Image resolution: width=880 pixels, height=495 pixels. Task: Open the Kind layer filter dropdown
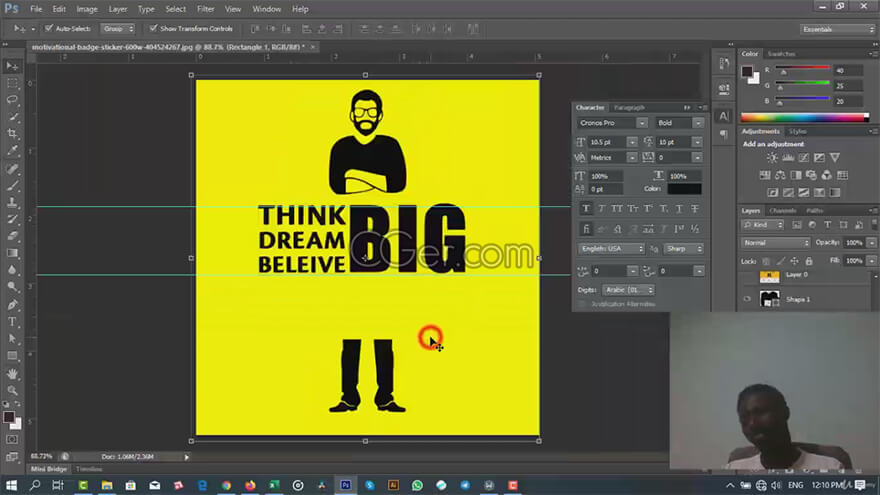763,225
